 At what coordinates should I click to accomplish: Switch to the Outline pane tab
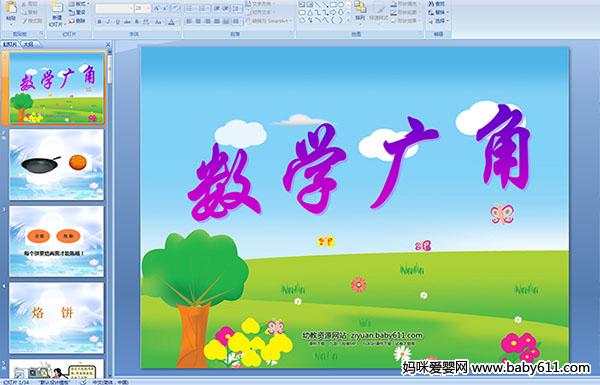coord(29,44)
